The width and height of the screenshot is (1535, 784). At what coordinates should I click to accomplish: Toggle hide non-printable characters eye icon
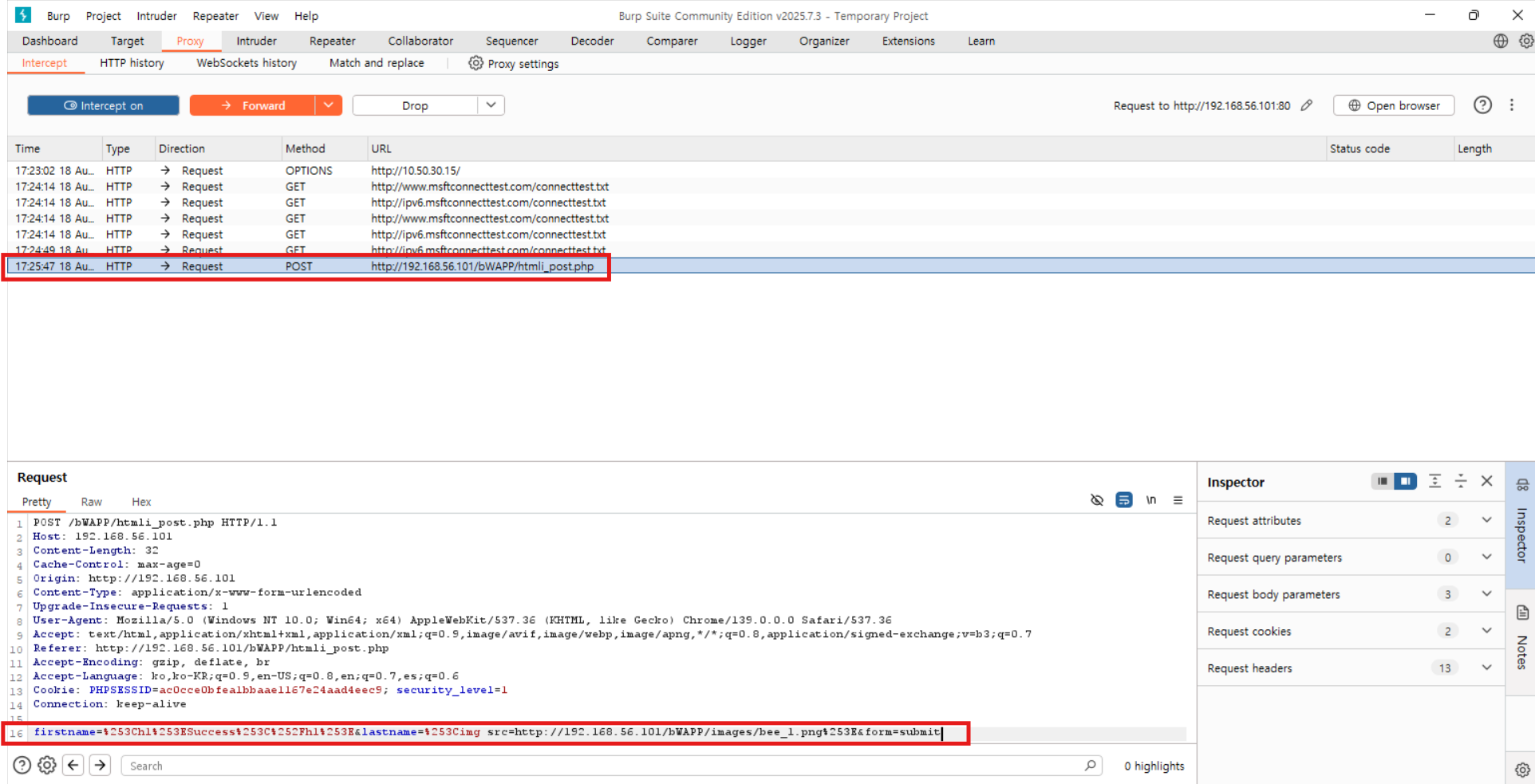(x=1097, y=500)
